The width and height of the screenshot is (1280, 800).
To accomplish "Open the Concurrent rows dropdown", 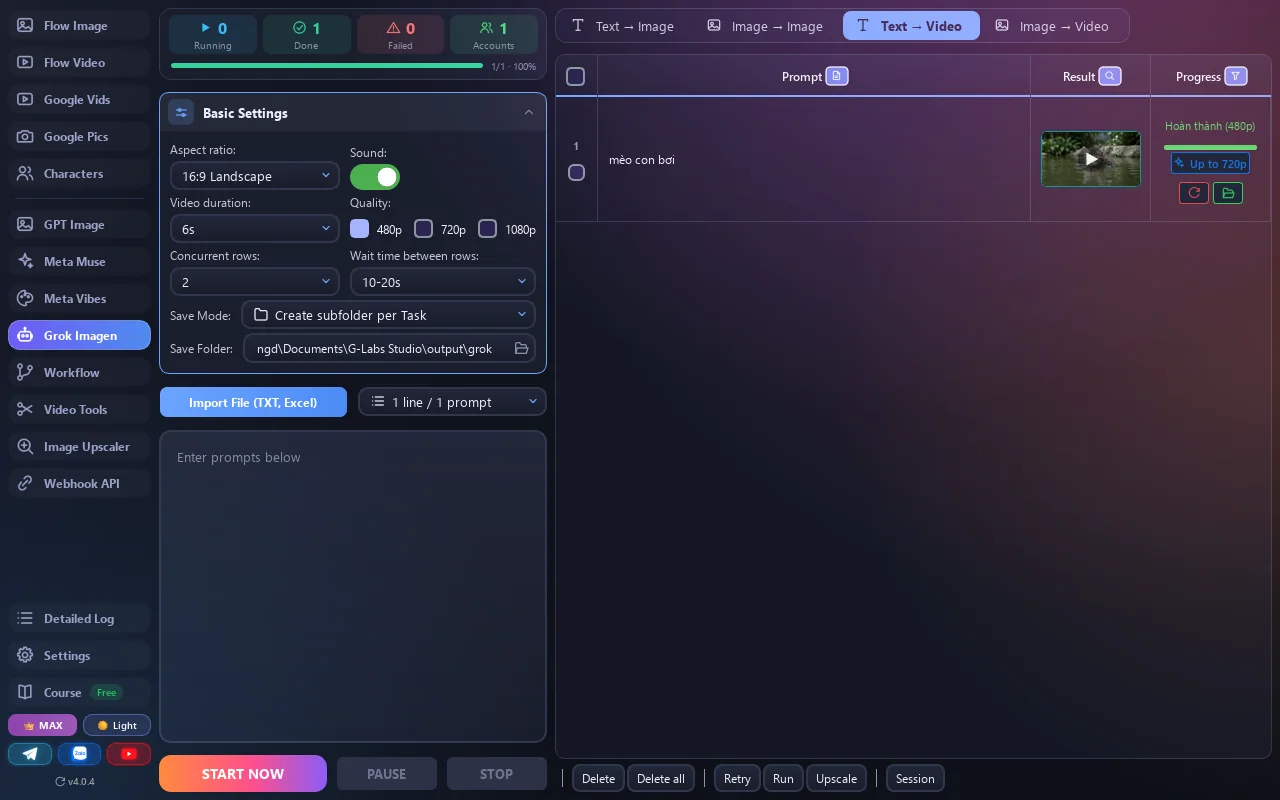I will [x=255, y=282].
